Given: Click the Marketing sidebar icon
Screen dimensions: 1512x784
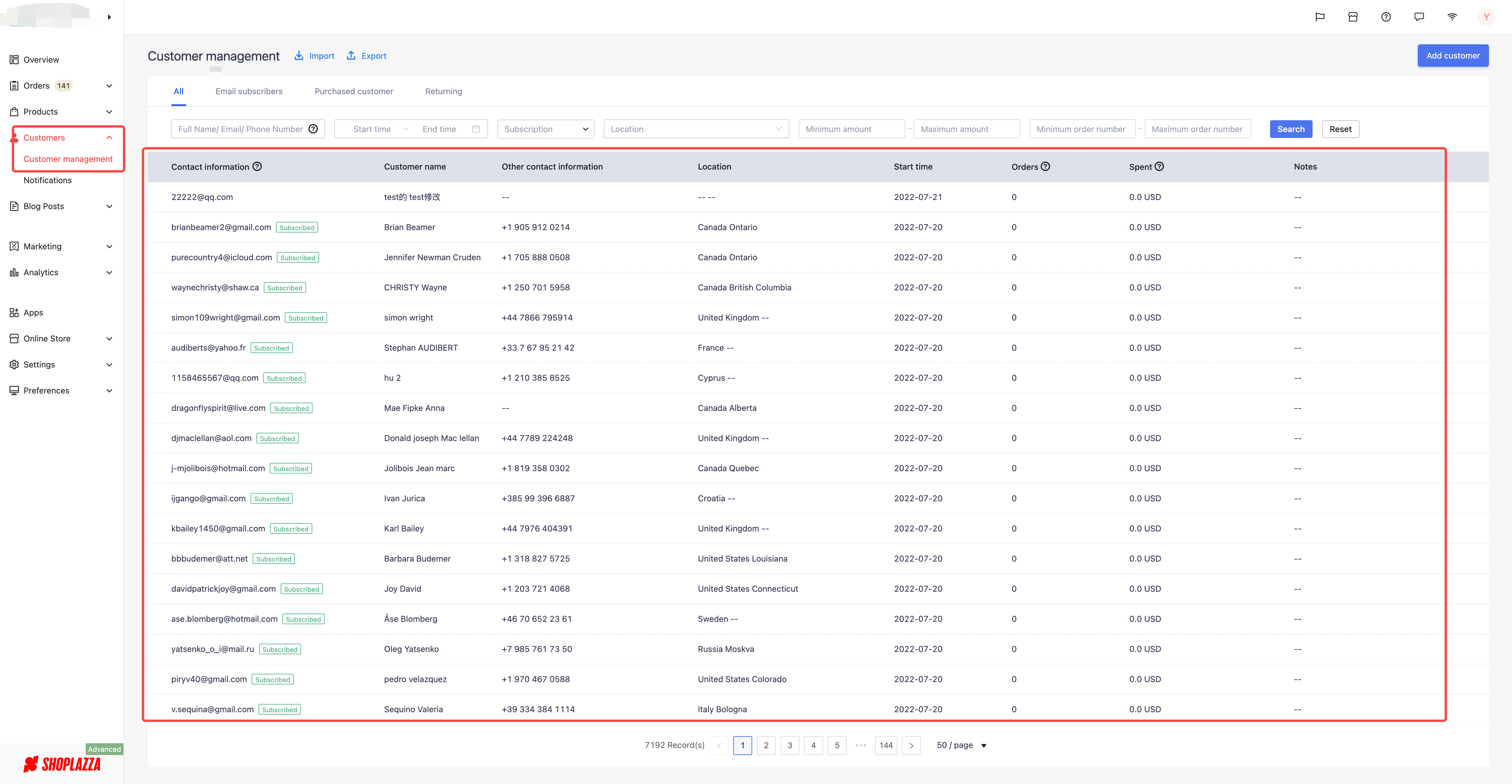Looking at the screenshot, I should 14,246.
